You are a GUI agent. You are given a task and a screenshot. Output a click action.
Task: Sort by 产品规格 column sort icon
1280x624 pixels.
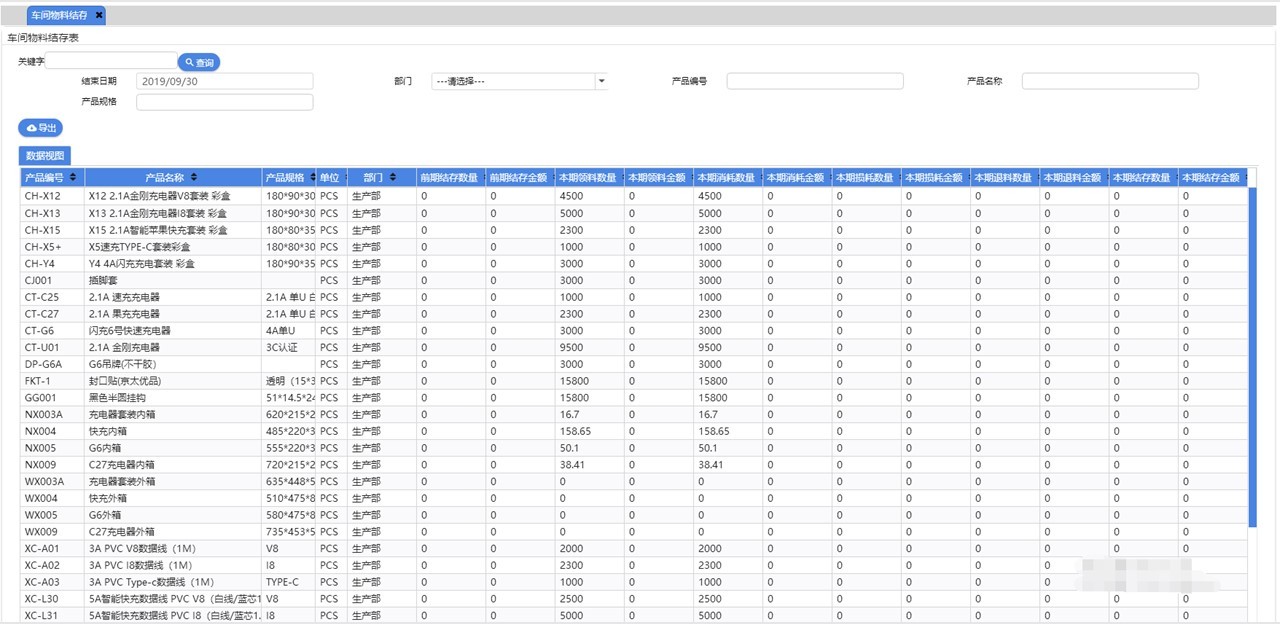(x=311, y=178)
